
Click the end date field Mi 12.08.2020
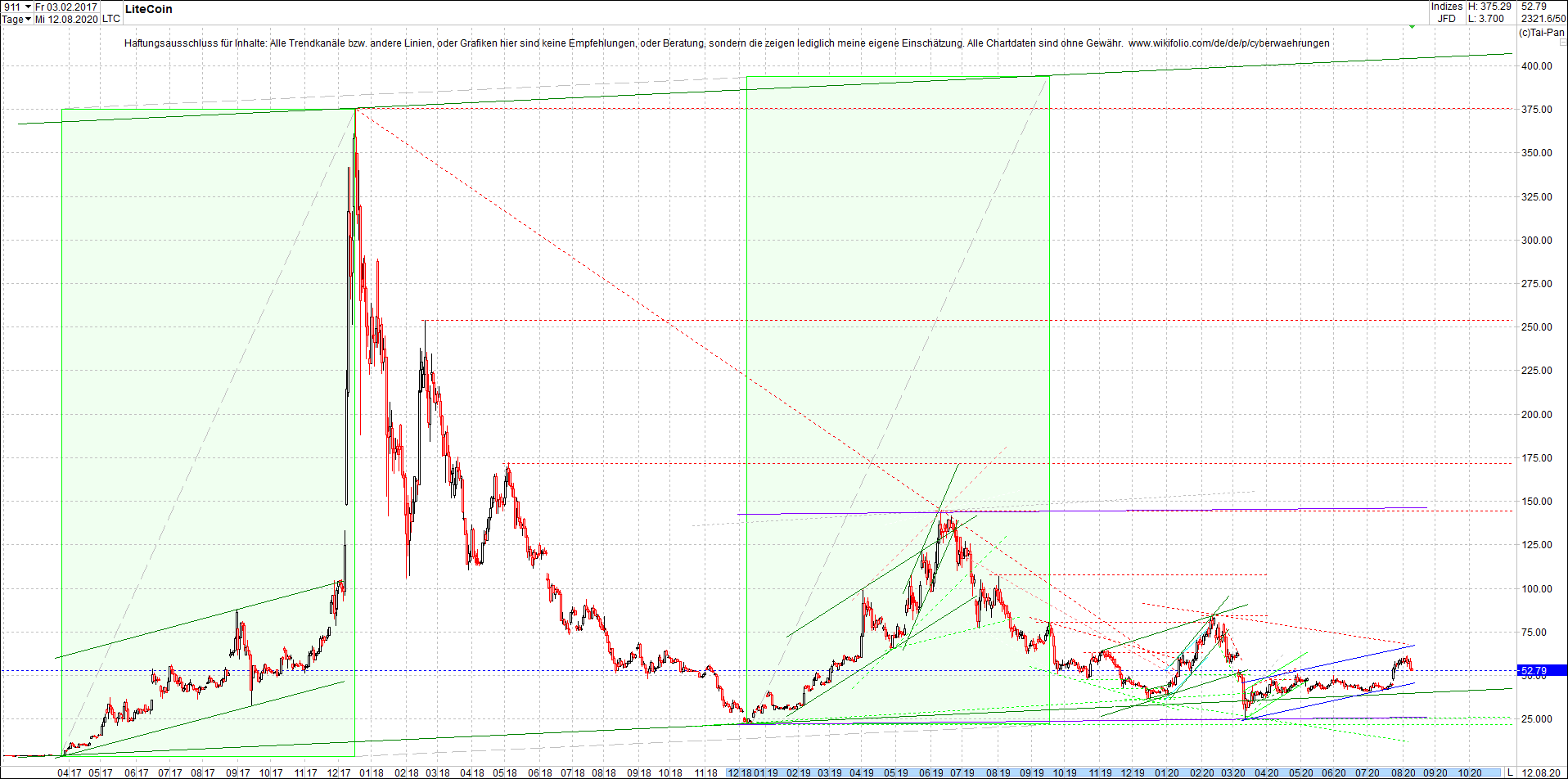tap(65, 20)
